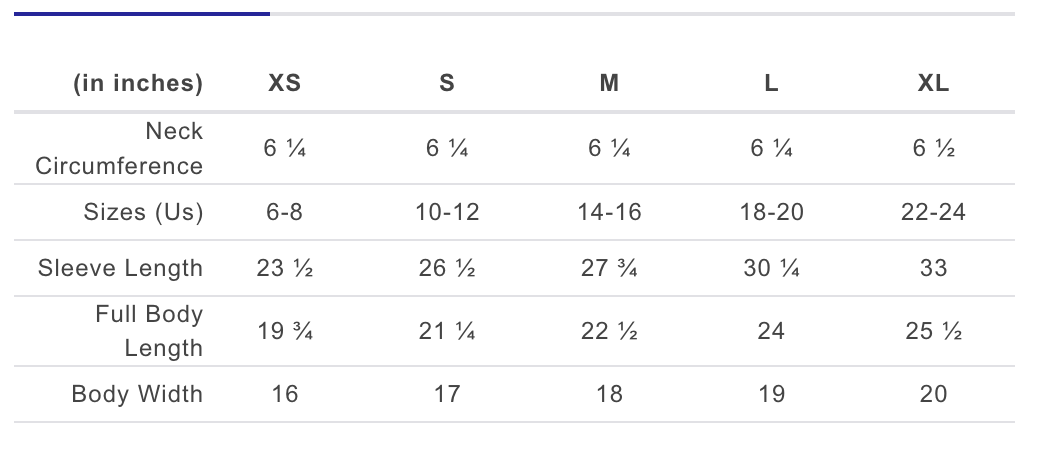Click the active blue tab underline

142,14
